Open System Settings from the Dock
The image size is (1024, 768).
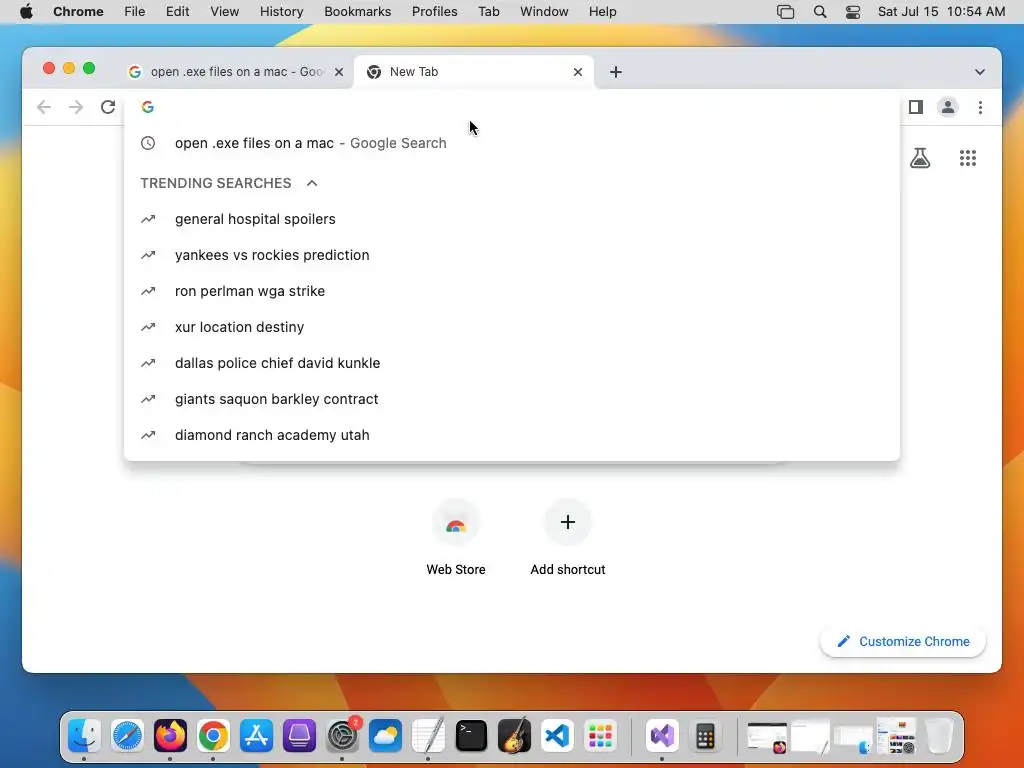click(342, 736)
